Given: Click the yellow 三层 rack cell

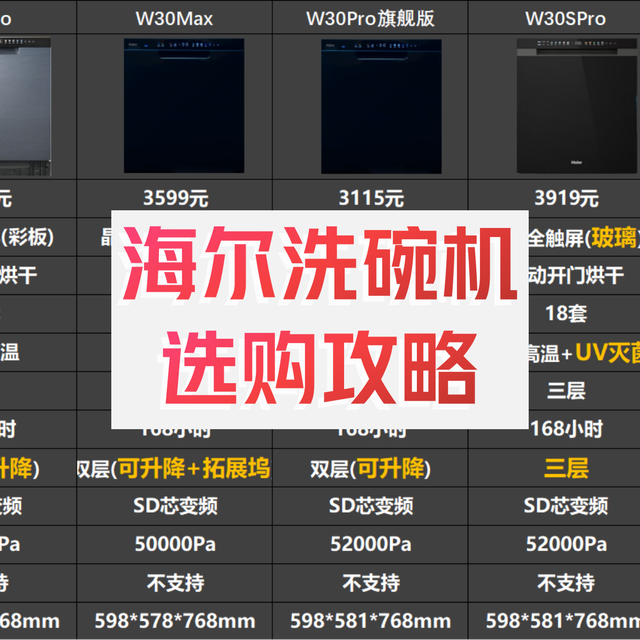Looking at the screenshot, I should pos(566,468).
